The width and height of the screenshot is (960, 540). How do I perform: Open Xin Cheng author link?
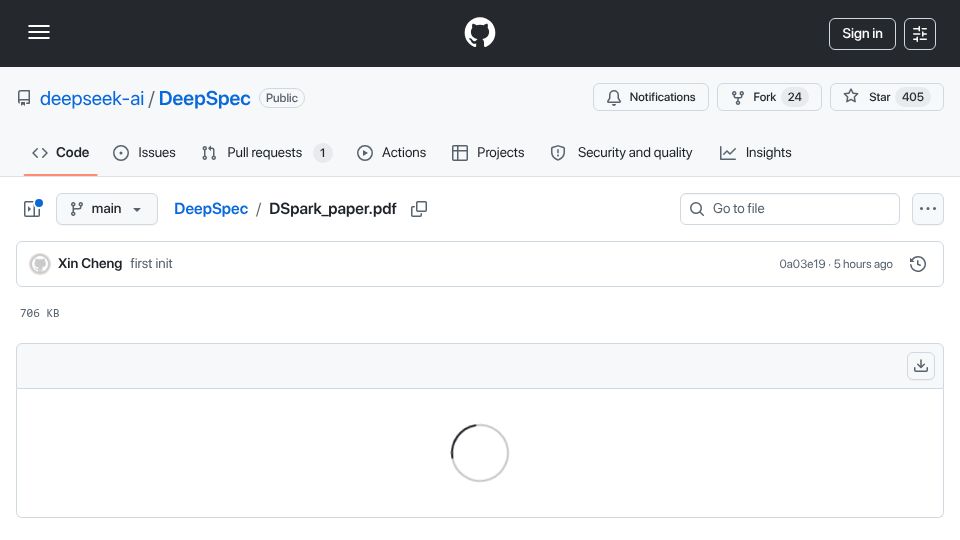90,263
